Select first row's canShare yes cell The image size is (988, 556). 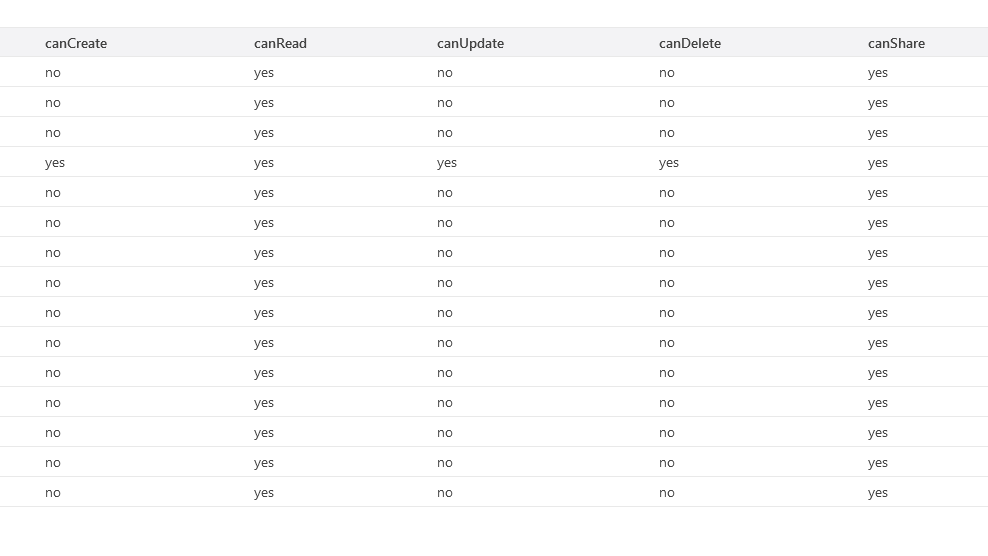click(877, 73)
